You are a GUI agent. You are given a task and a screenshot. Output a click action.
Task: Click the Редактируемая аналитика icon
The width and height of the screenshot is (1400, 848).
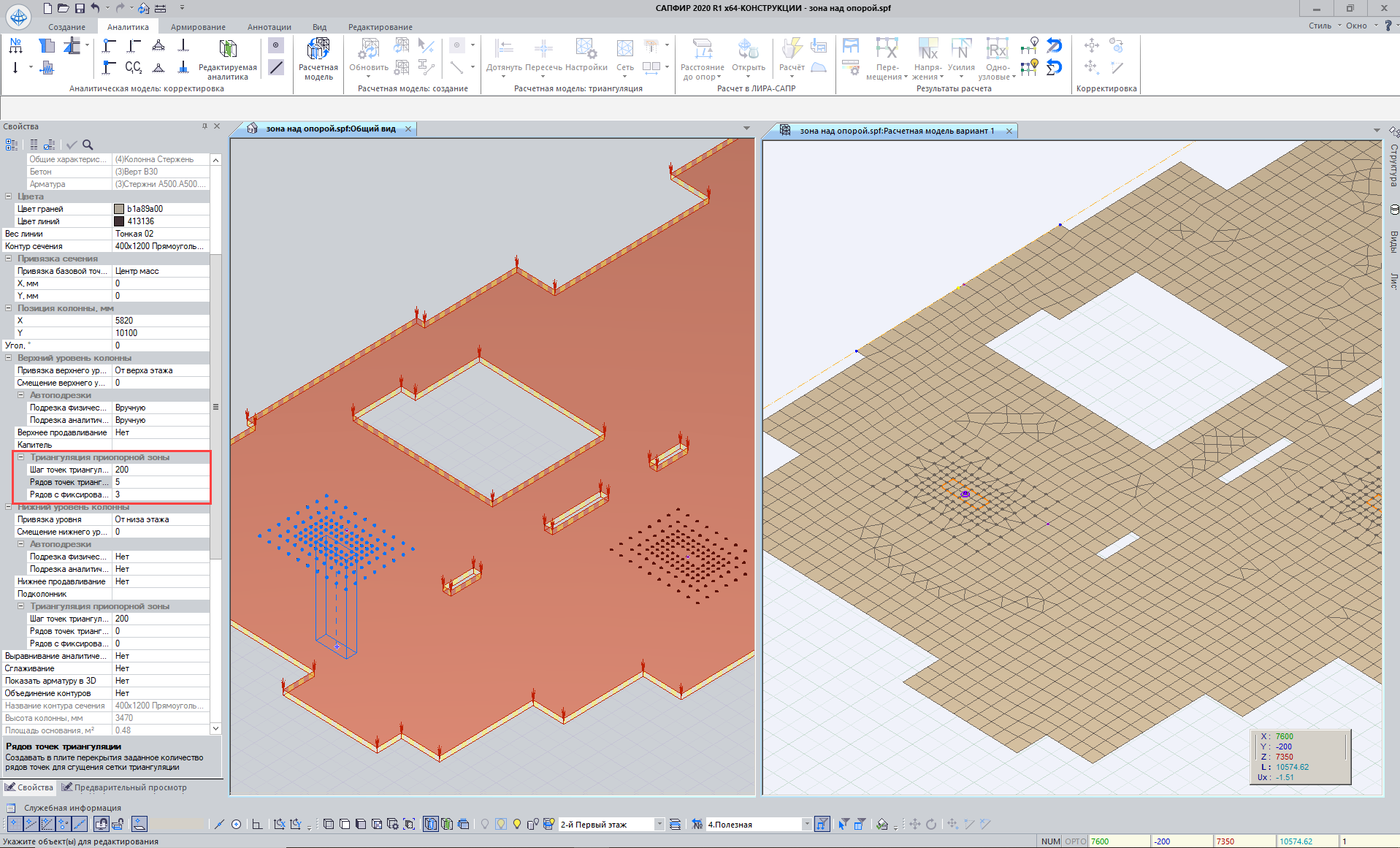(x=228, y=50)
